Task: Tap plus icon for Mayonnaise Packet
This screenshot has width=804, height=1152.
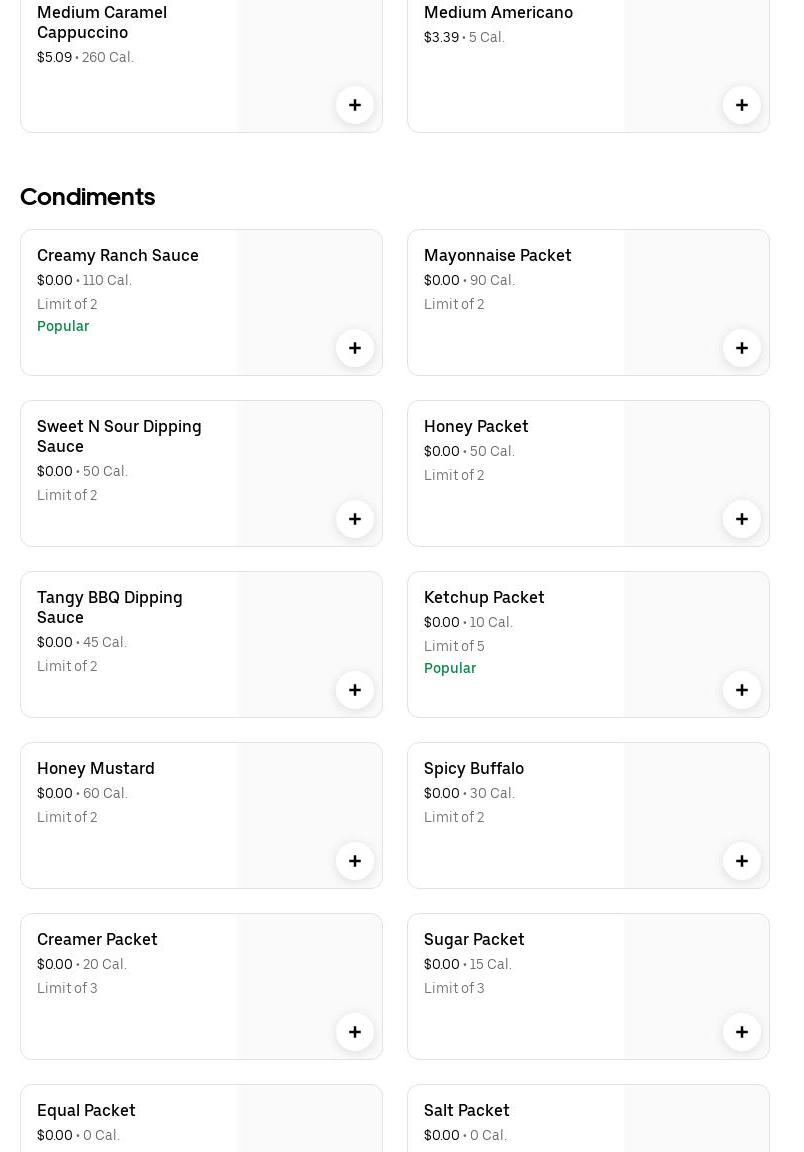Action: (x=742, y=348)
